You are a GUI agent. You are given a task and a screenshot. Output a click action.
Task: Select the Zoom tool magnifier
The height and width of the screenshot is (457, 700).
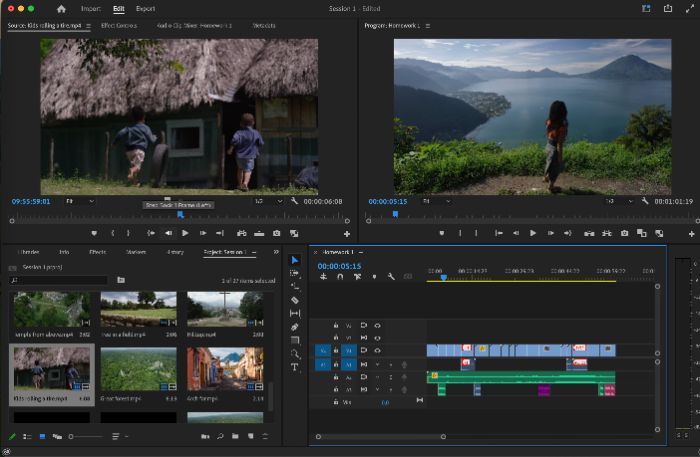tap(295, 354)
